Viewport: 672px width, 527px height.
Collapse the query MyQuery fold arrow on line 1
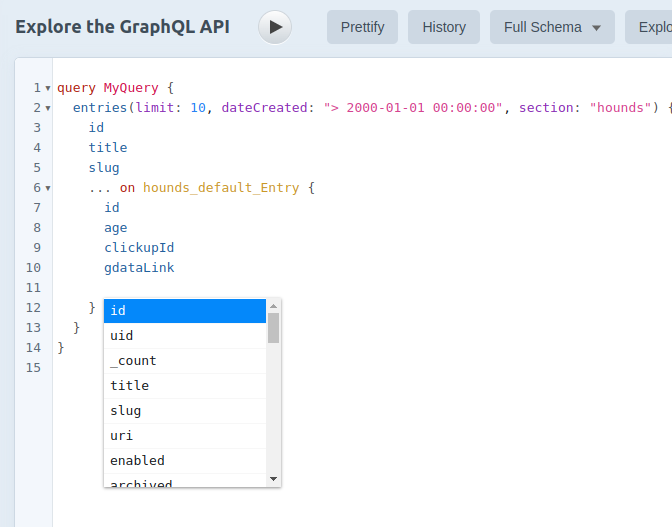pyautogui.click(x=48, y=88)
